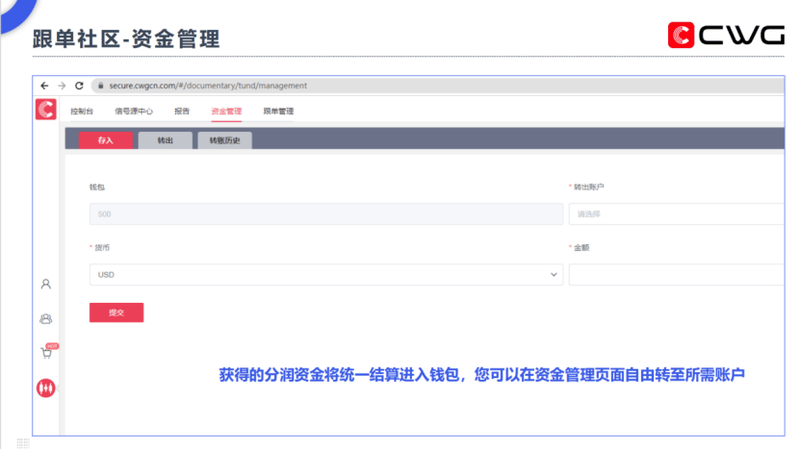
Task: Switch to the 转出 tab
Action: (165, 140)
